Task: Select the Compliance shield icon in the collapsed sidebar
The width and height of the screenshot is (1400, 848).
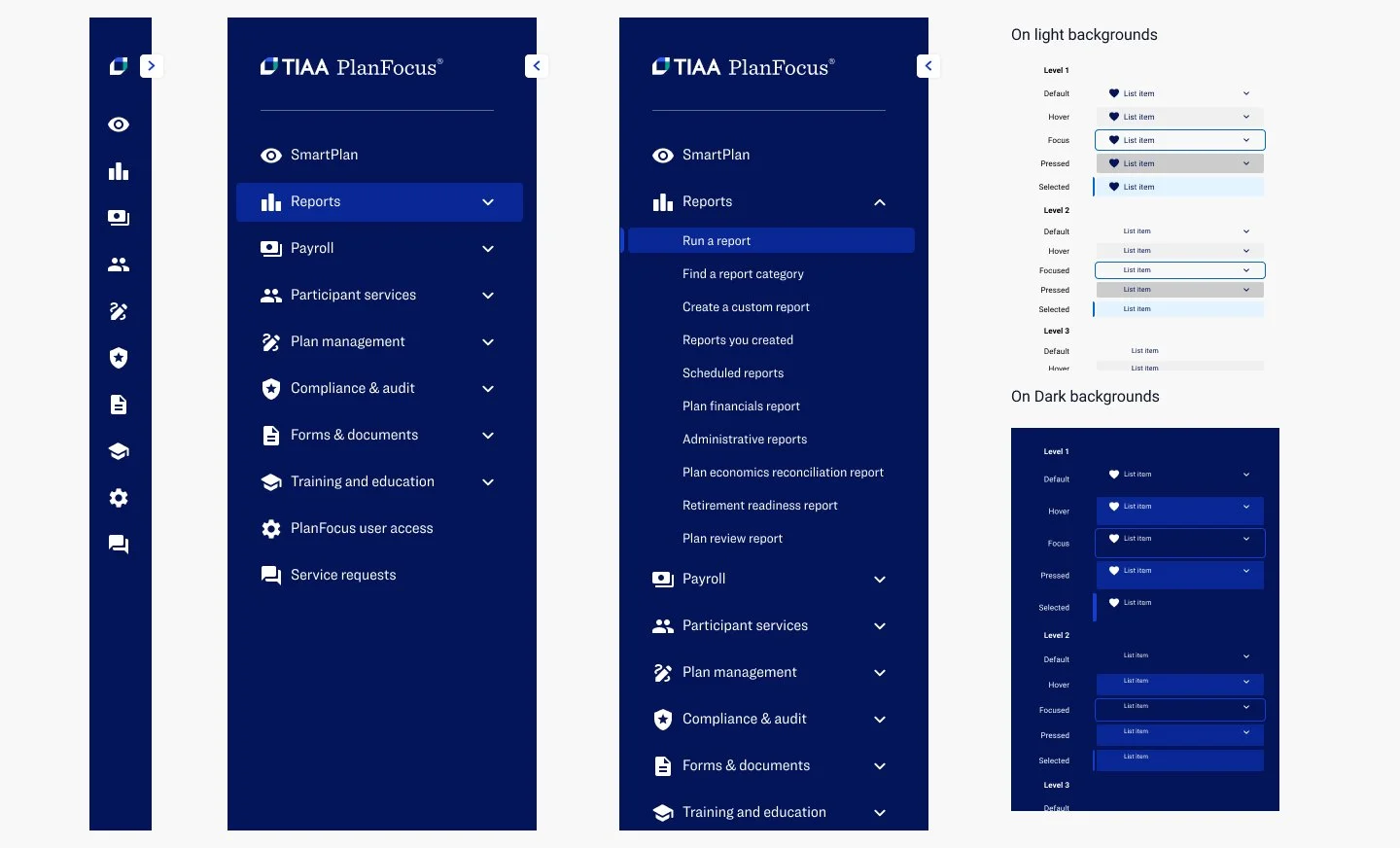Action: point(119,358)
